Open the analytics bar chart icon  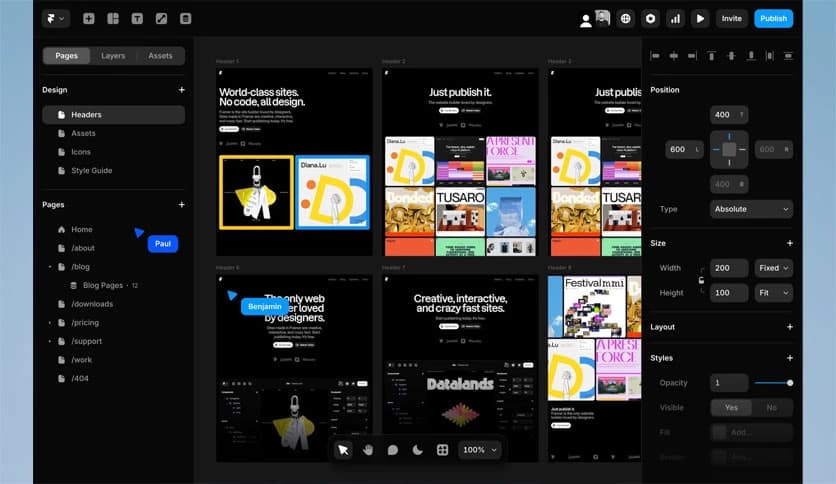675,19
